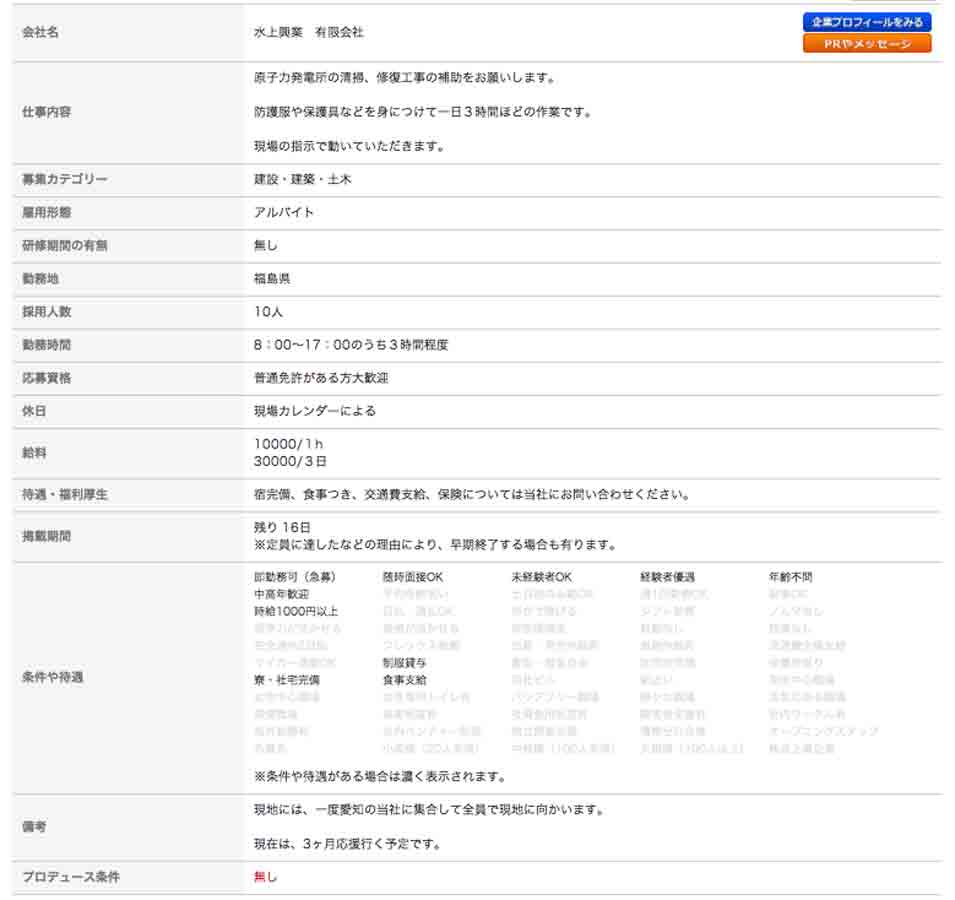Click the 福島県 work location value
The image size is (955, 900).
272,279
